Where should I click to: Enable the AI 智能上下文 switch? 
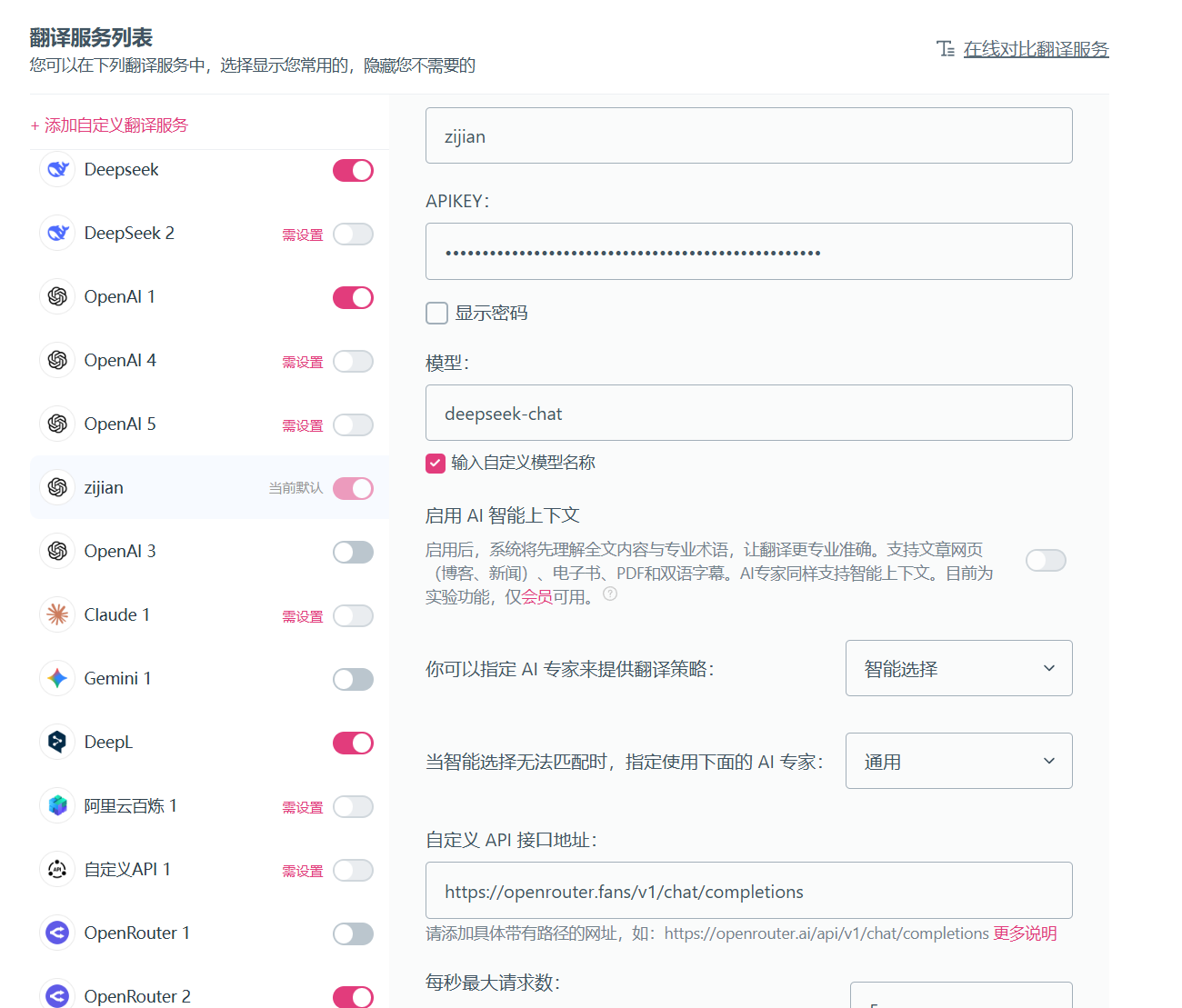pos(1046,561)
